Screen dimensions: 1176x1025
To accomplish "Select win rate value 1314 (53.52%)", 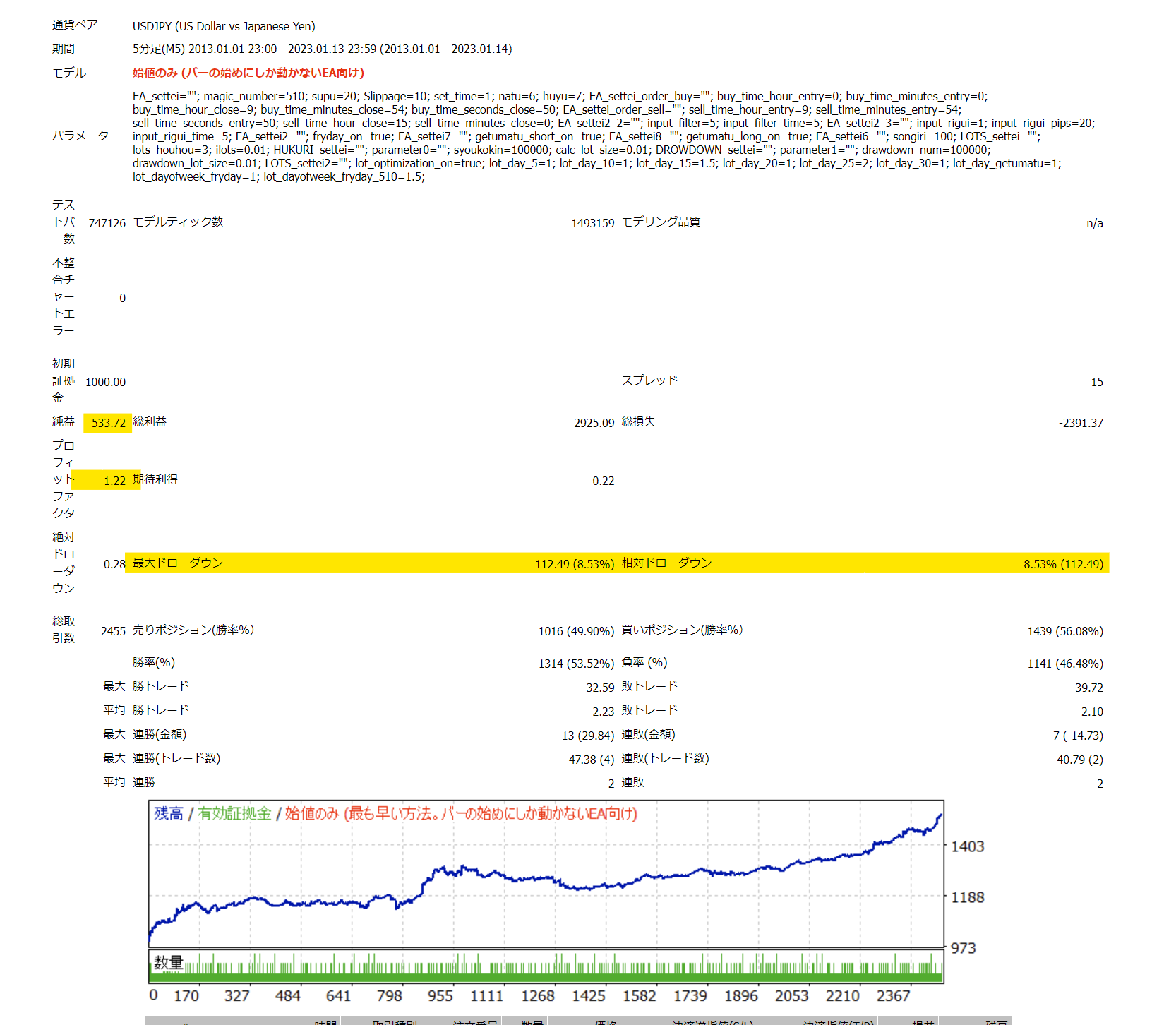I will tap(576, 664).
